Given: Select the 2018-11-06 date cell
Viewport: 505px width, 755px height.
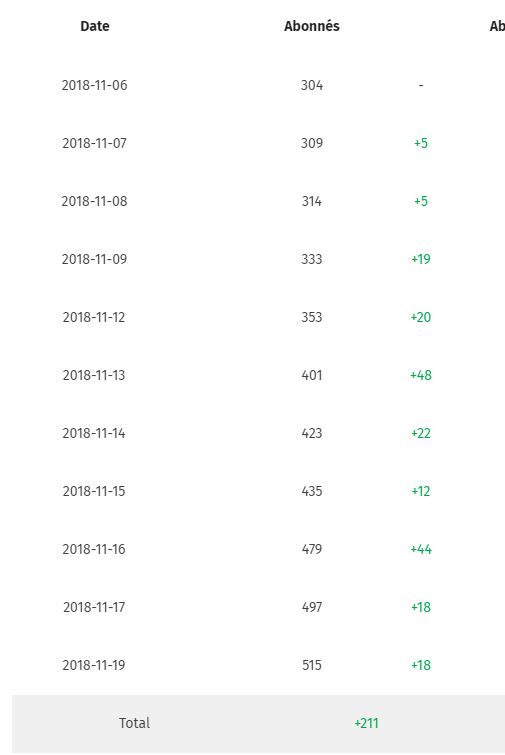Looking at the screenshot, I should (94, 85).
